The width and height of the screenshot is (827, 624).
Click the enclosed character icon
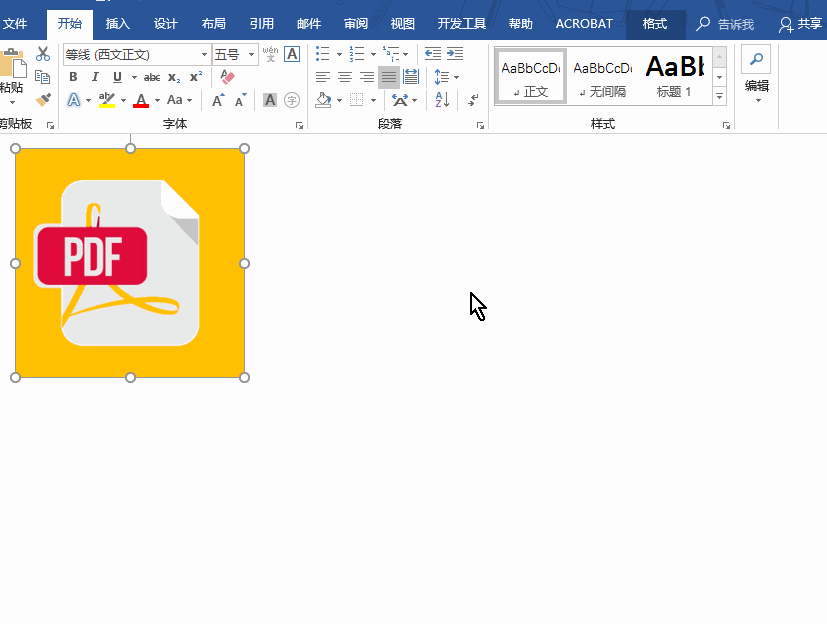292,100
